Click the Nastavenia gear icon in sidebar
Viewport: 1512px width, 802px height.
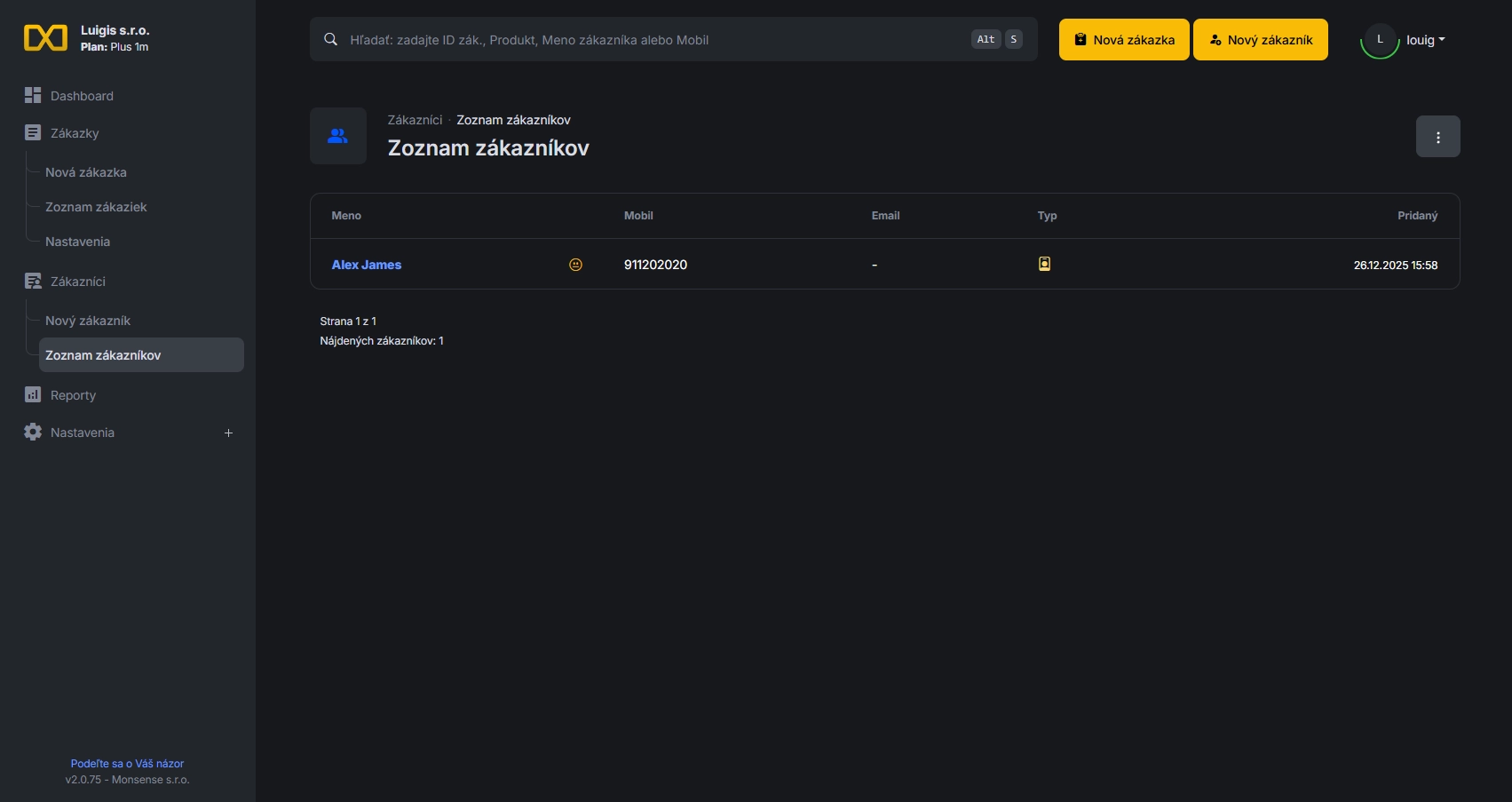click(32, 433)
